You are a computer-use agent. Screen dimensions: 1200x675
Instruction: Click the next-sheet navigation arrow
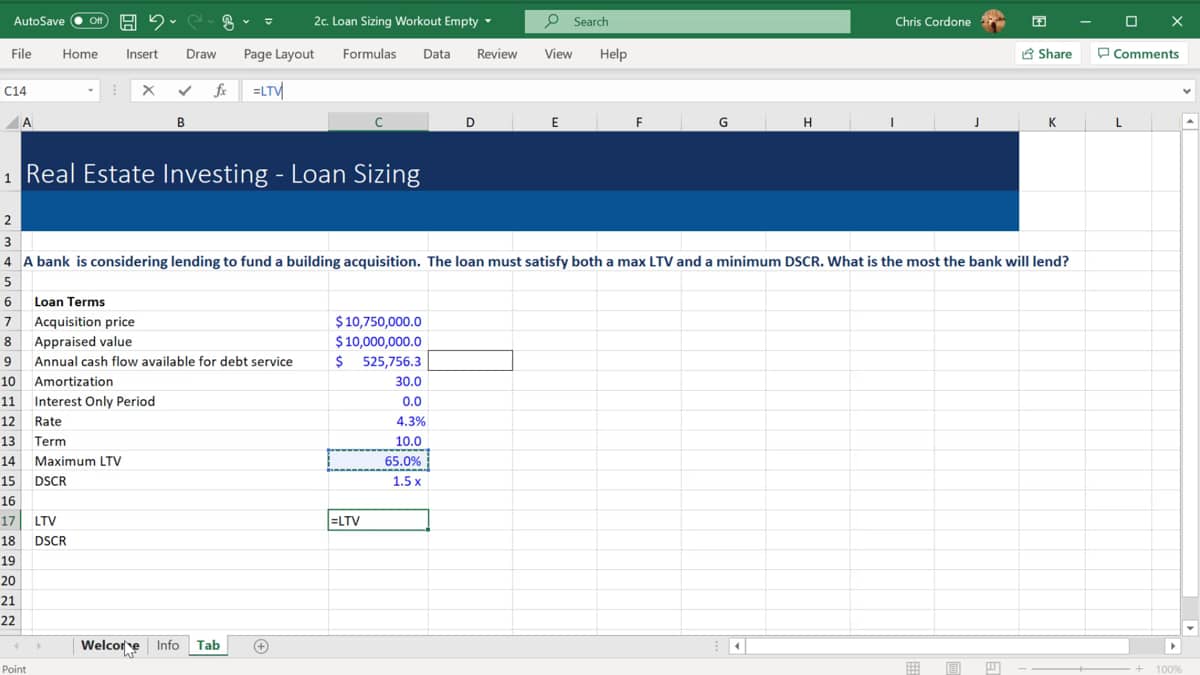coord(41,646)
